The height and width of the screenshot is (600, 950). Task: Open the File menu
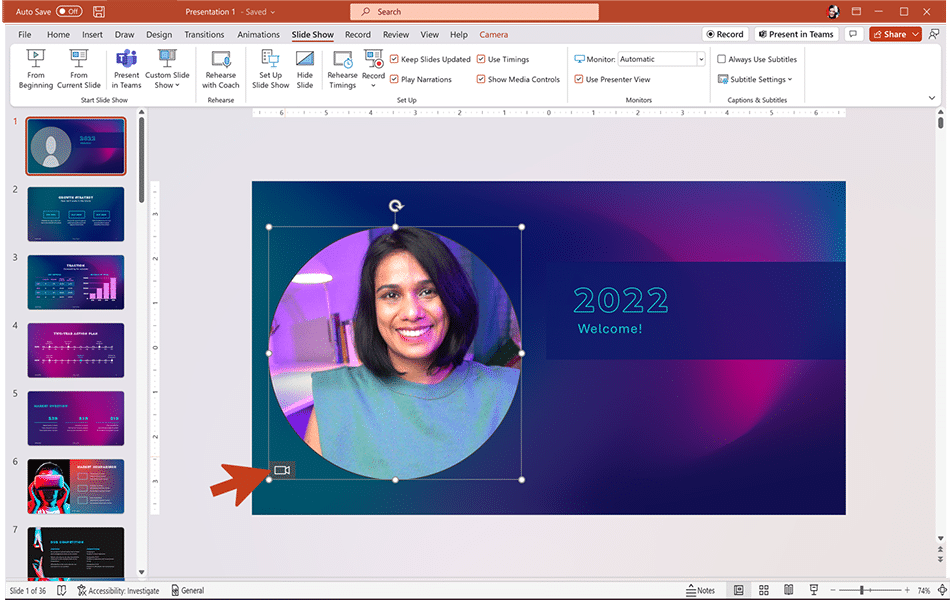tap(25, 35)
